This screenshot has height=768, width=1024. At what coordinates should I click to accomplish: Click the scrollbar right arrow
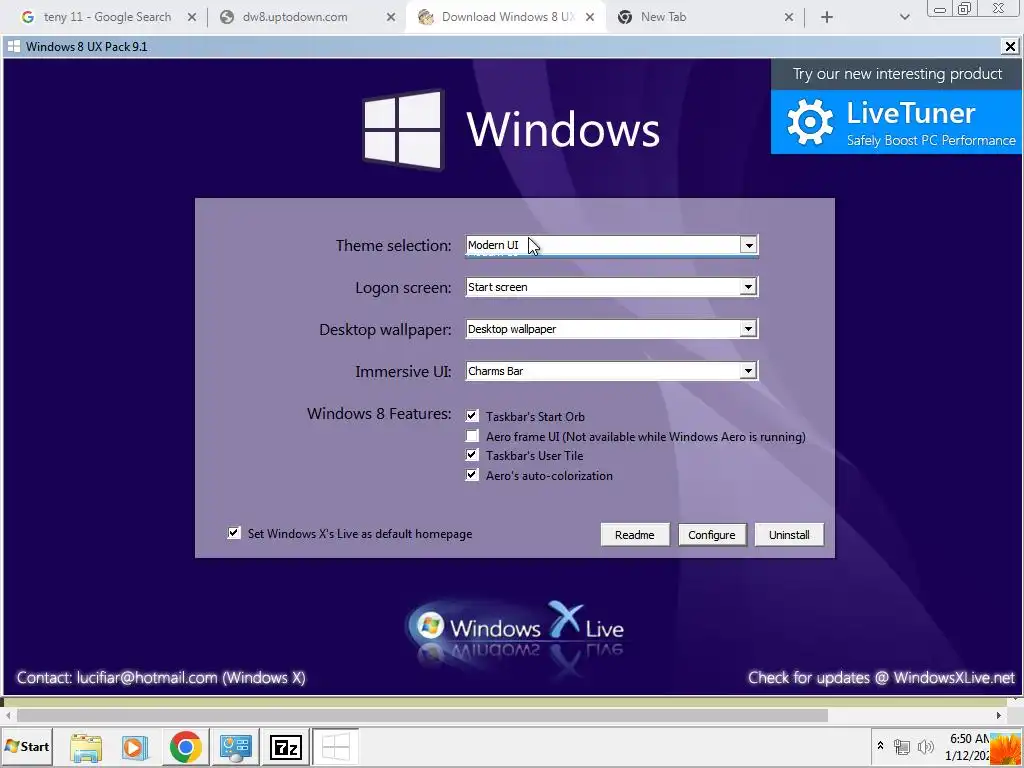(999, 715)
